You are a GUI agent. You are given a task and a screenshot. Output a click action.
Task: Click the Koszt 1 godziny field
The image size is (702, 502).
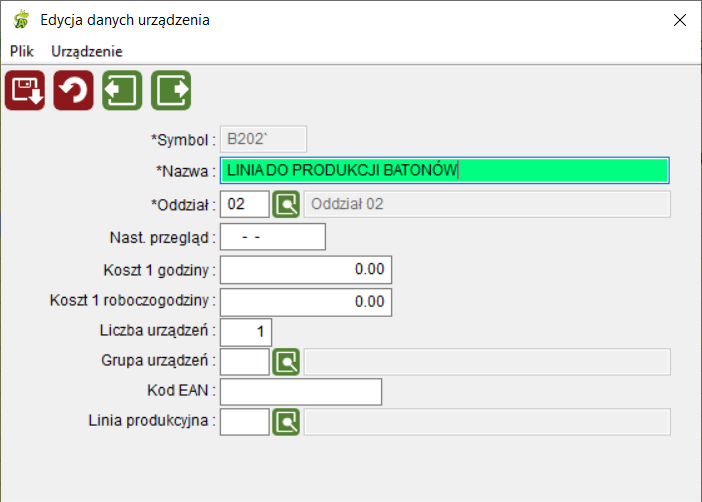[306, 270]
